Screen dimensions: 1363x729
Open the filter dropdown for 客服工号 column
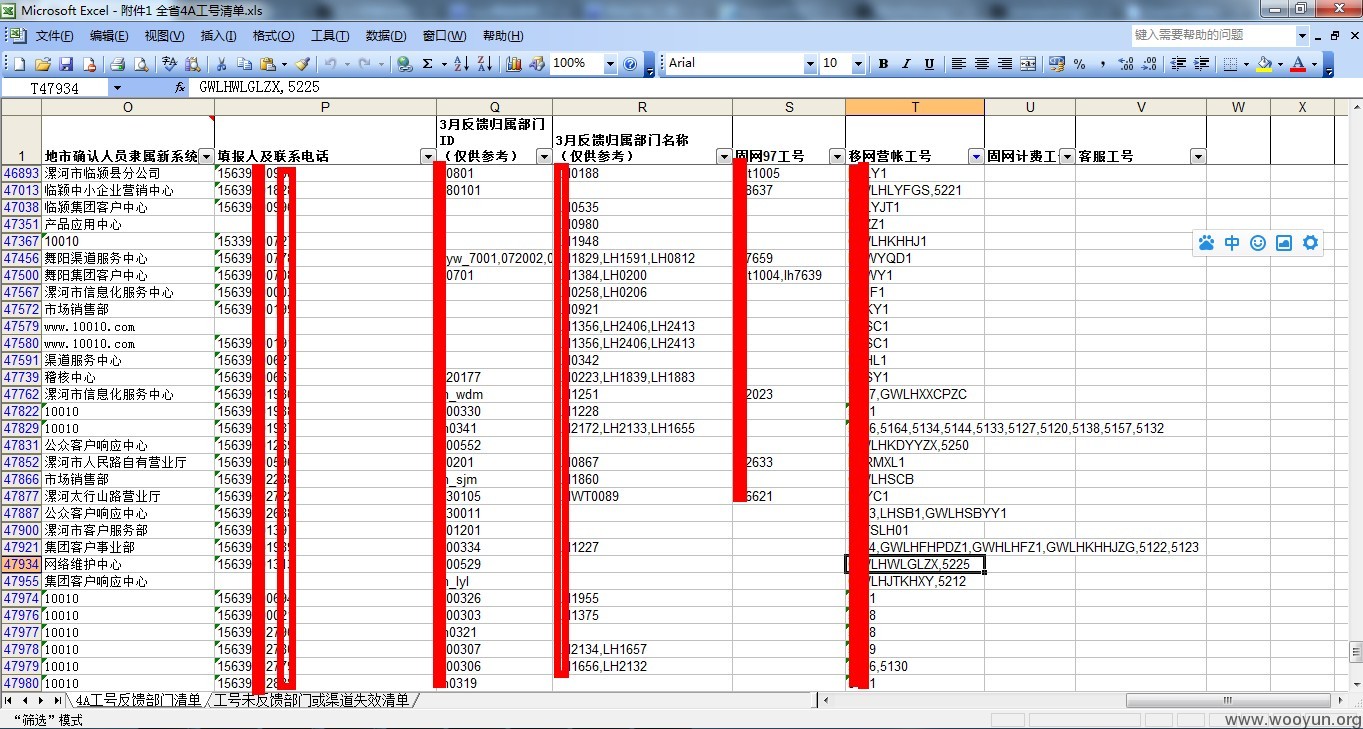1198,157
